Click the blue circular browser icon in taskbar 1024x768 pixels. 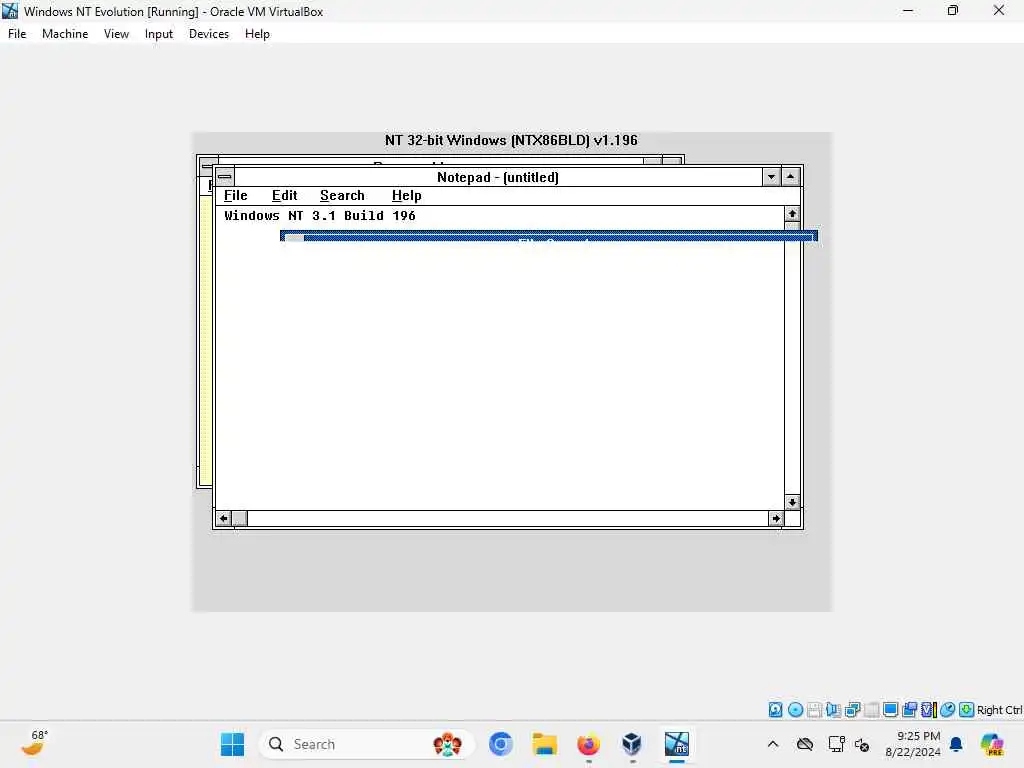point(501,744)
